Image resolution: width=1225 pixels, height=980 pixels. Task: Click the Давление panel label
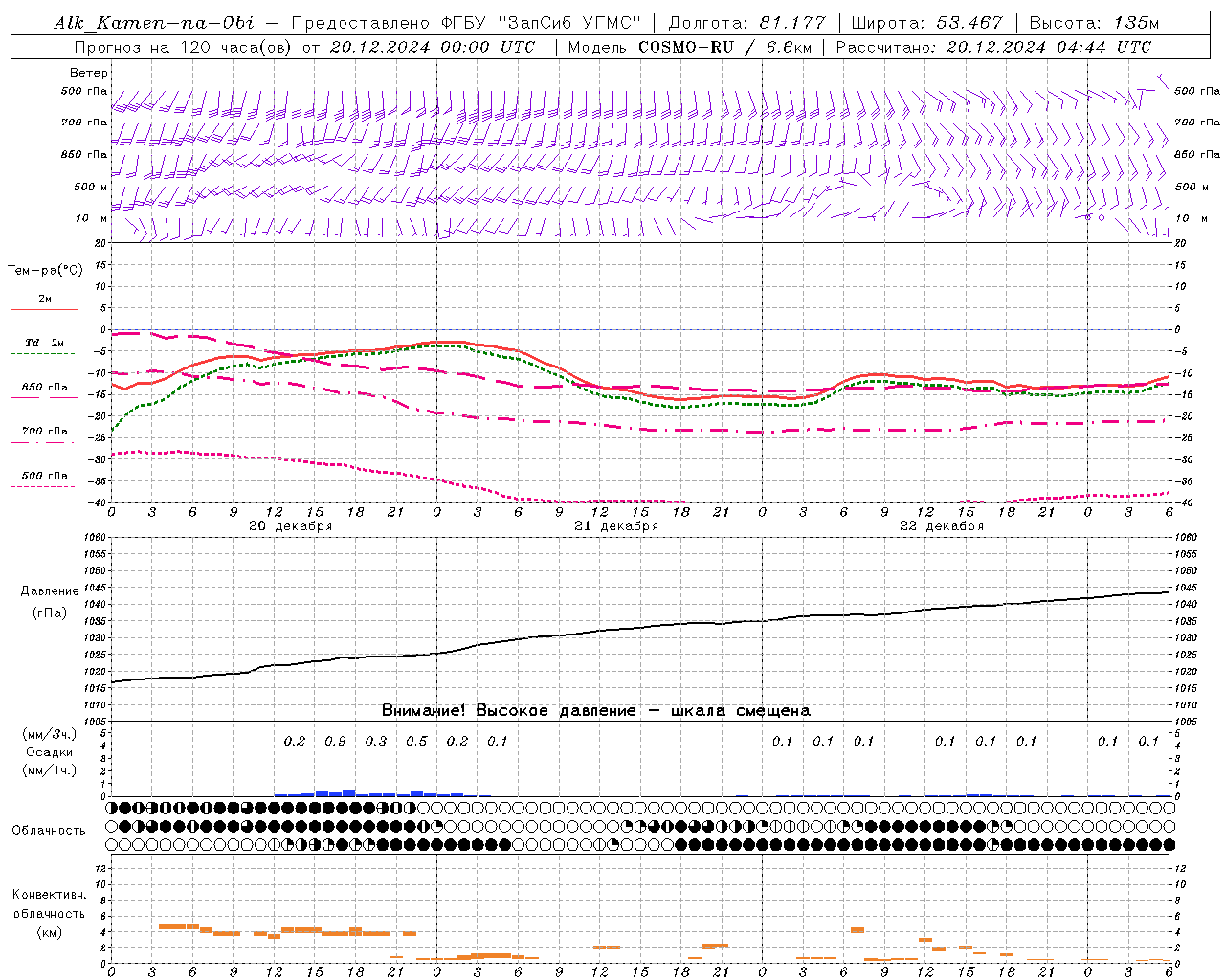pyautogui.click(x=50, y=591)
